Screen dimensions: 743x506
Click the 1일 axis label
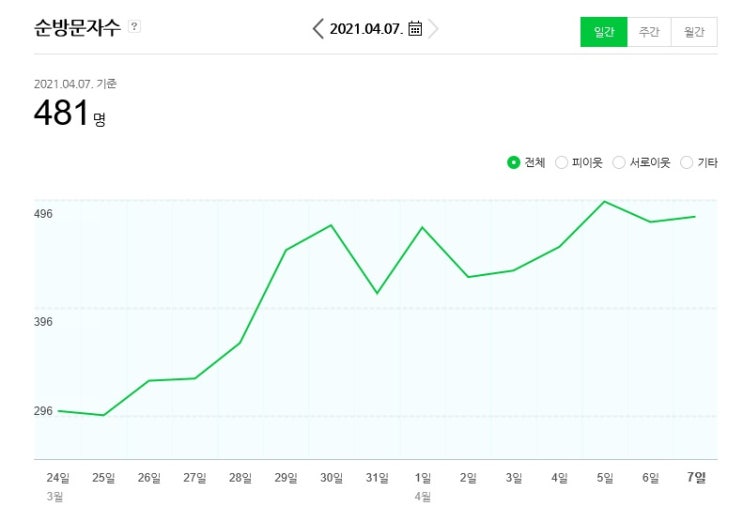pos(423,478)
